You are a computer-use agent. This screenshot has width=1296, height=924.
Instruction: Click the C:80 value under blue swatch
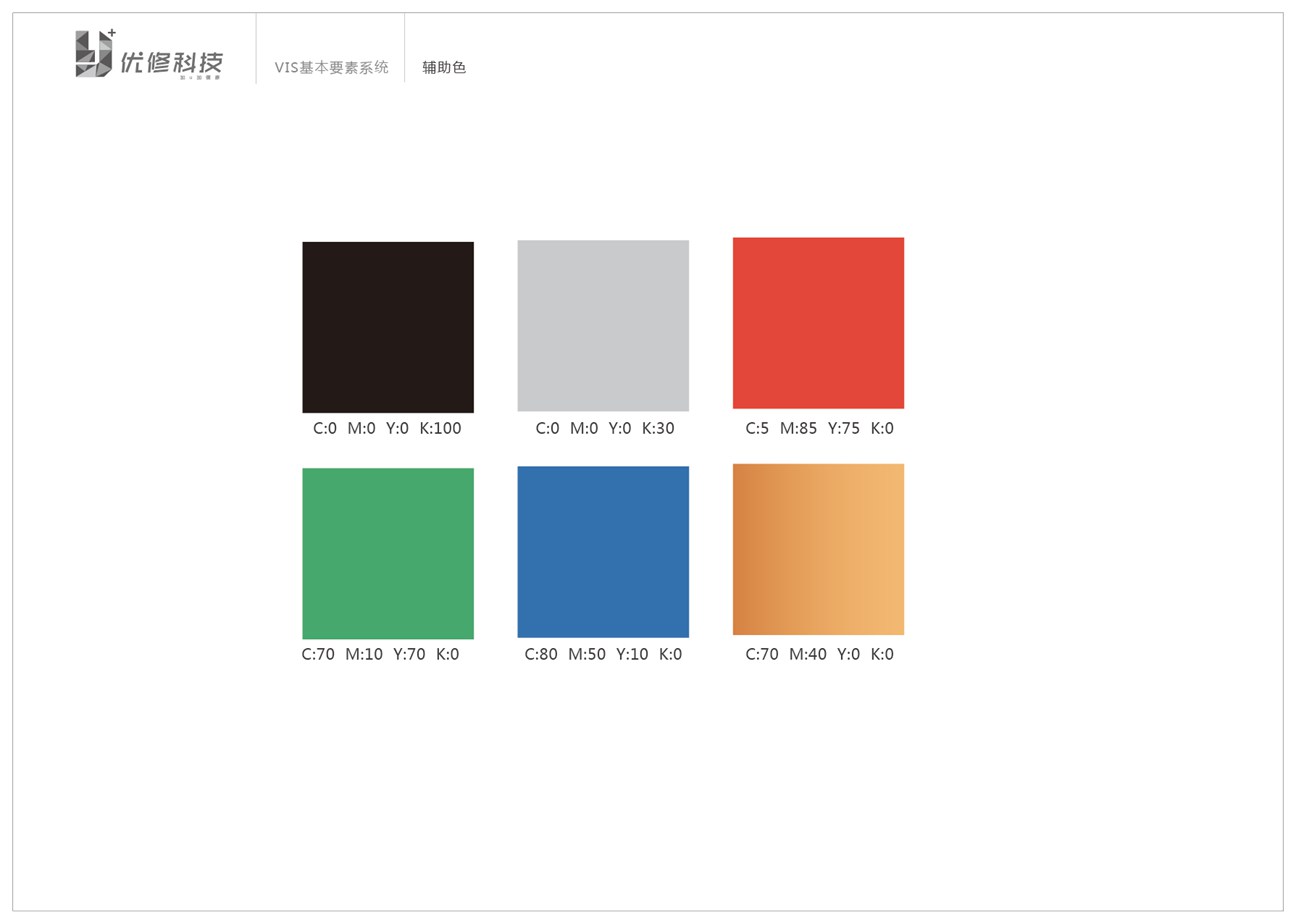coord(541,654)
